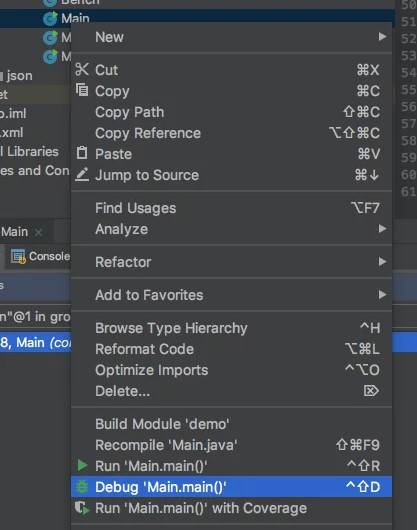Select Main class in project tree
Viewport: 417px width, 530px height.
pos(75,18)
